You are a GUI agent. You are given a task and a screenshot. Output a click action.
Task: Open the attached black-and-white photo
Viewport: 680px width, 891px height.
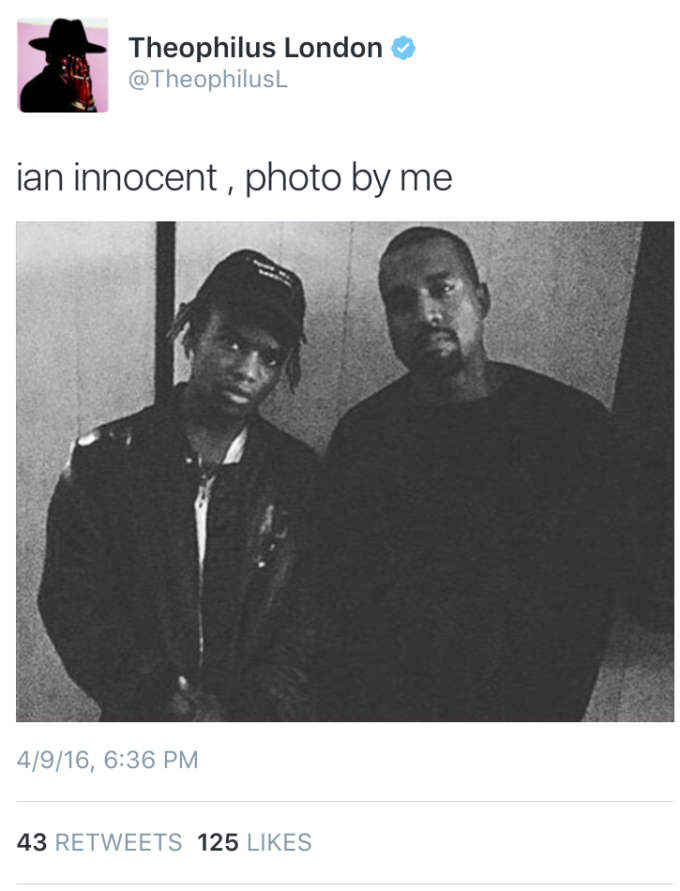(345, 471)
